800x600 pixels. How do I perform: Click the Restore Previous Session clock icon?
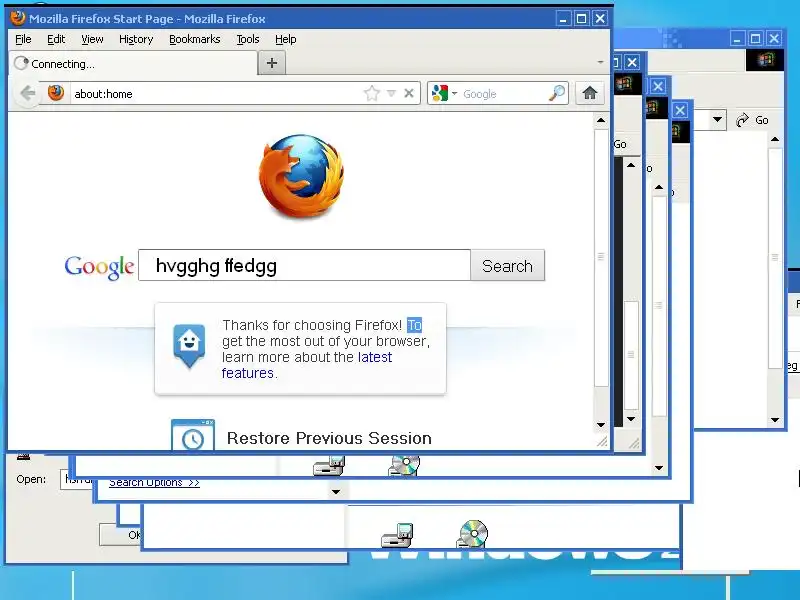coord(192,435)
